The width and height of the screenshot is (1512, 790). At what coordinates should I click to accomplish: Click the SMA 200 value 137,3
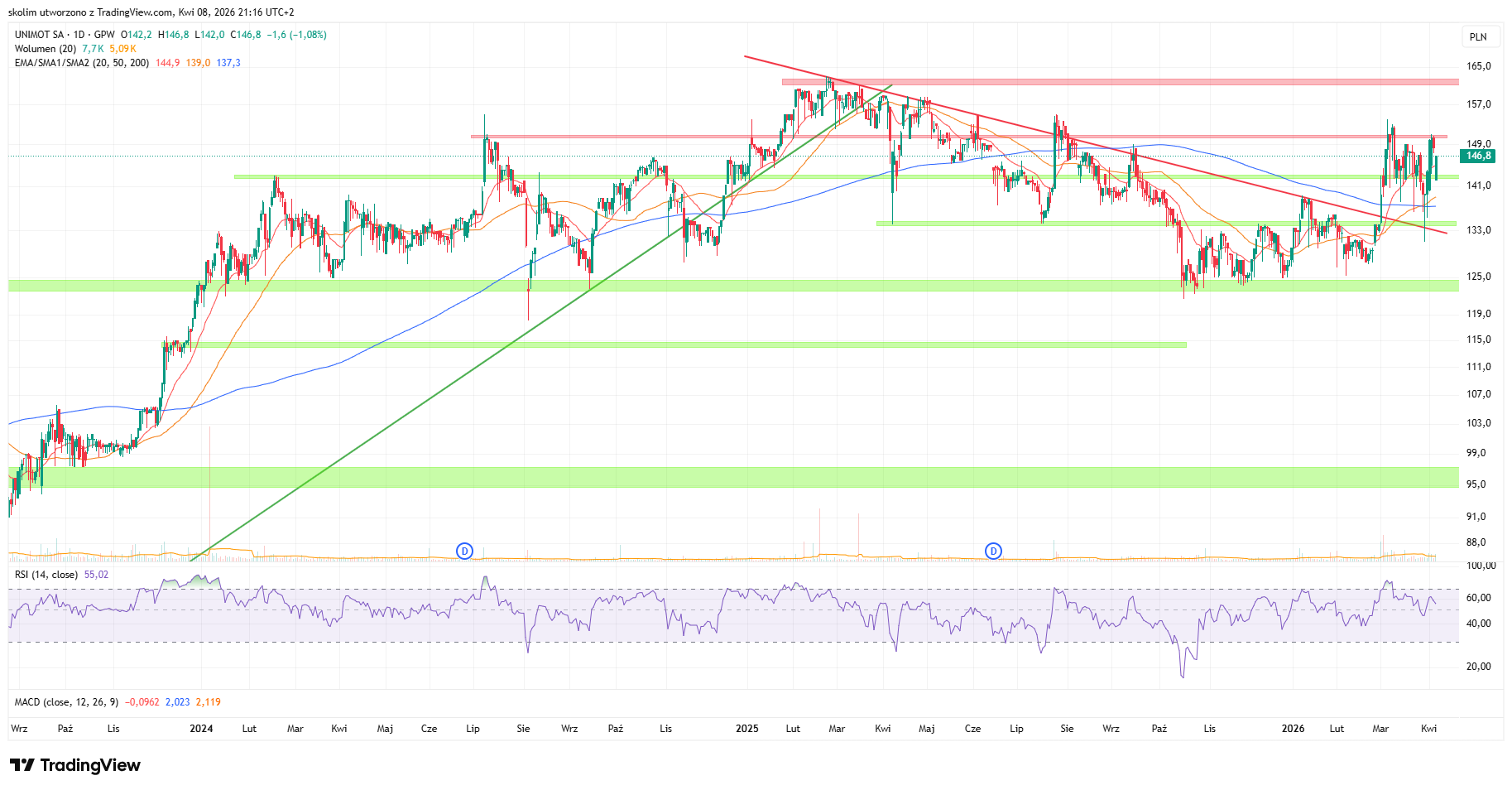[x=228, y=63]
